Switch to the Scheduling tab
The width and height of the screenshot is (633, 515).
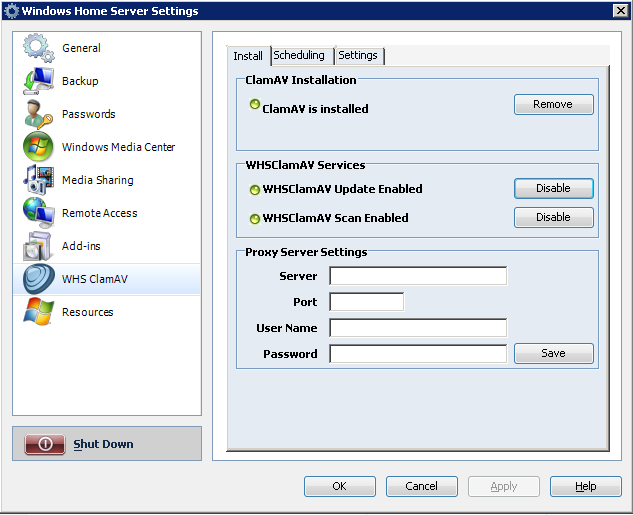pos(299,56)
